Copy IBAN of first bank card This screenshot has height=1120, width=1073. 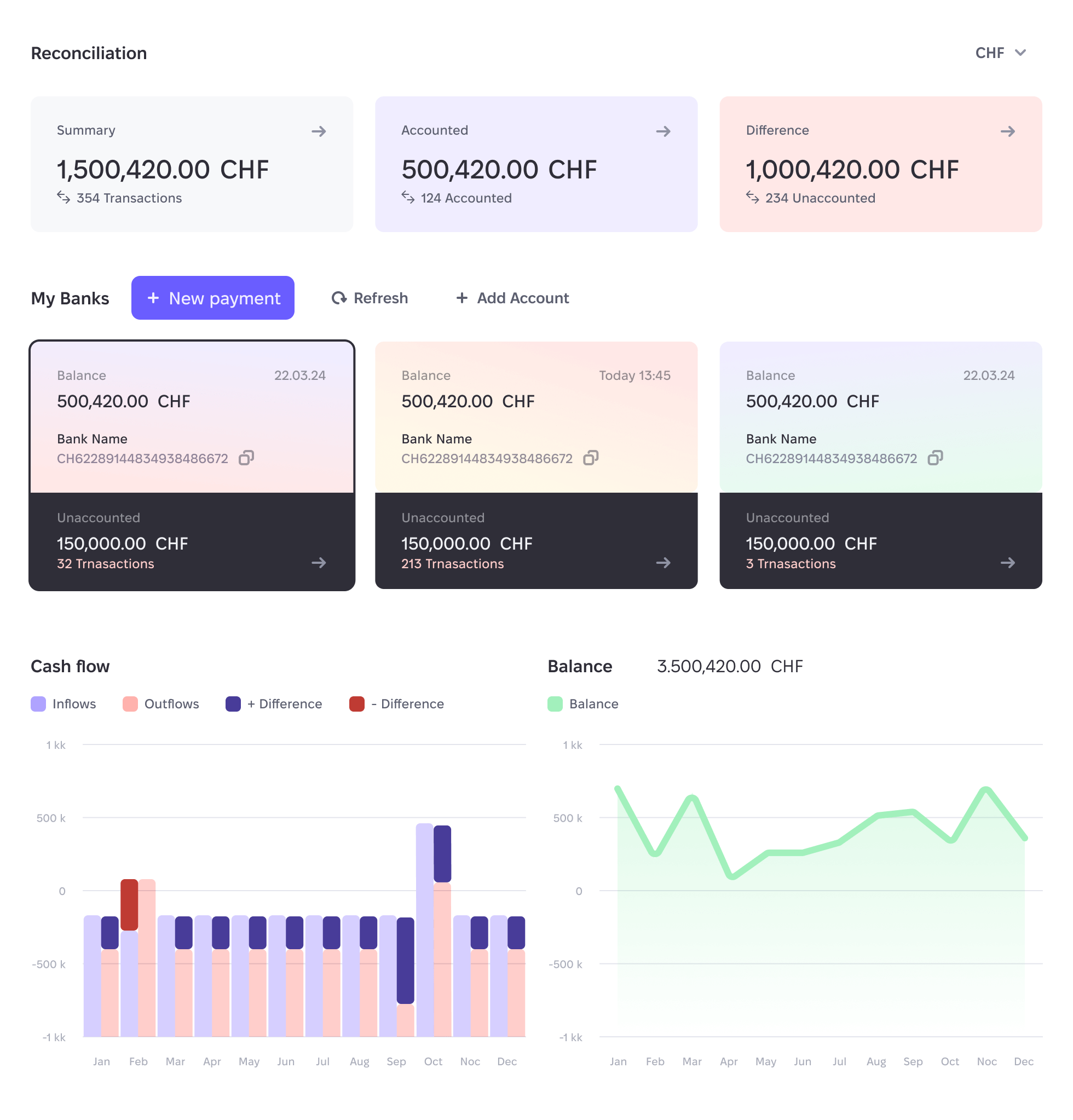(246, 458)
